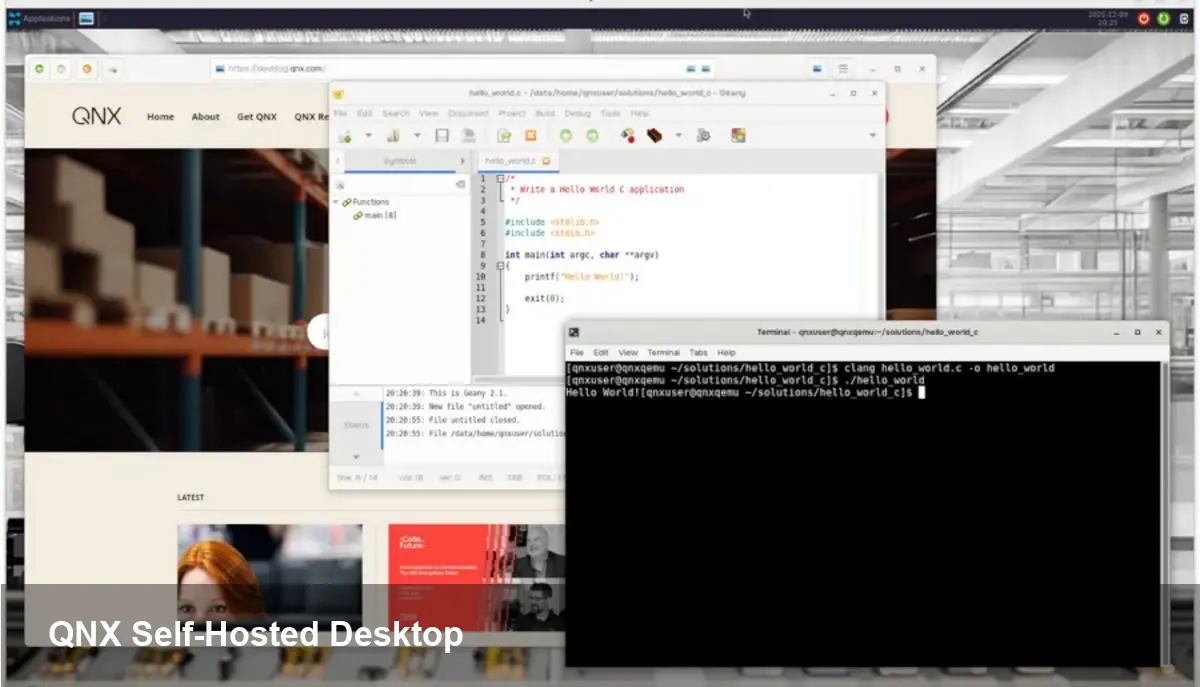Screen dimensions: 1200x687
Task: Create a new file using Geany's toolbar icon
Action: [x=345, y=134]
